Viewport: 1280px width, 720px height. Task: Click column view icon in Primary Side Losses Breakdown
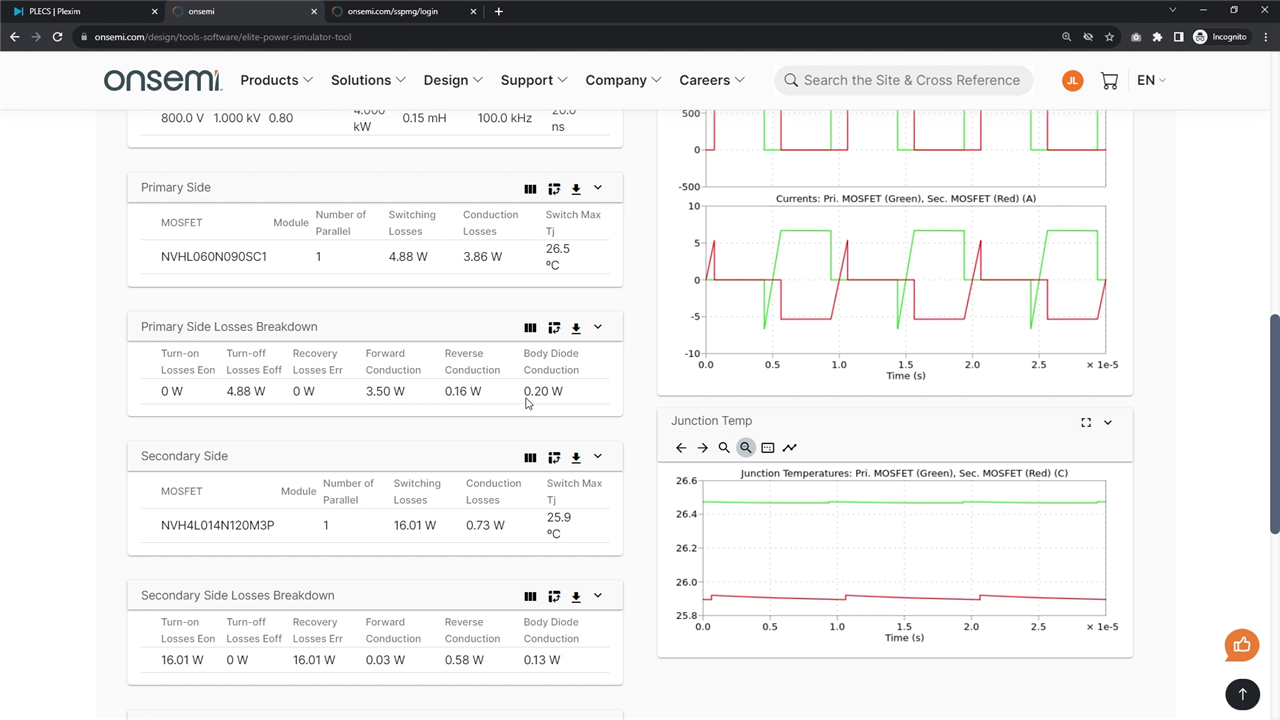click(530, 327)
